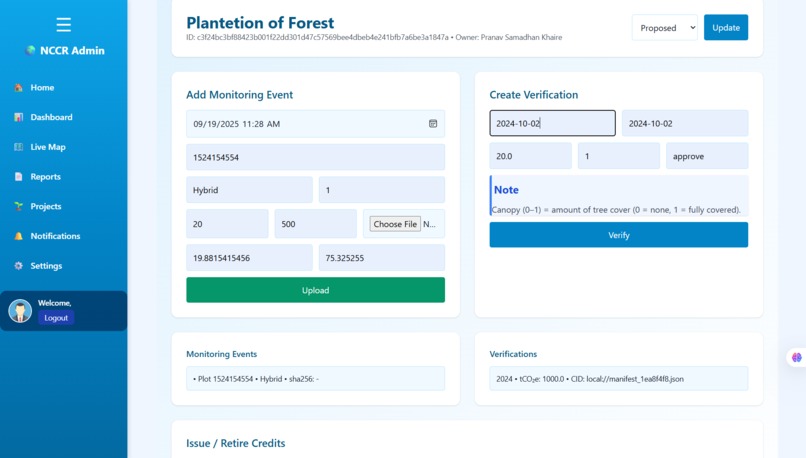
Task: Click the Verifications heading
Action: [513, 354]
